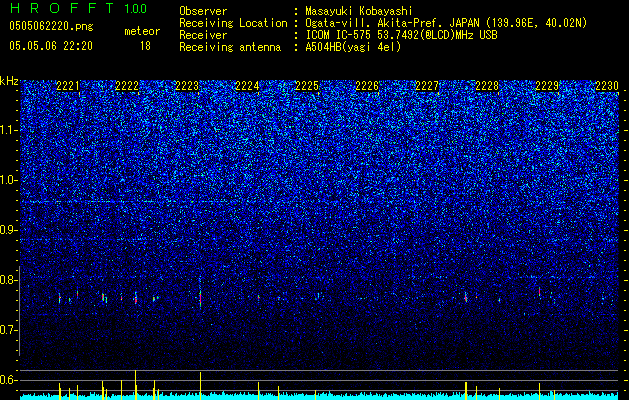Click the 2223 time marker
Screen dimensions: 629x400
[x=187, y=86]
